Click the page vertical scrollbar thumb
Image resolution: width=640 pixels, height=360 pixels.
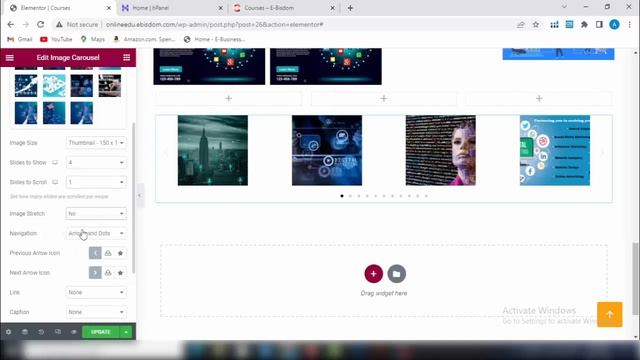pyautogui.click(x=636, y=279)
